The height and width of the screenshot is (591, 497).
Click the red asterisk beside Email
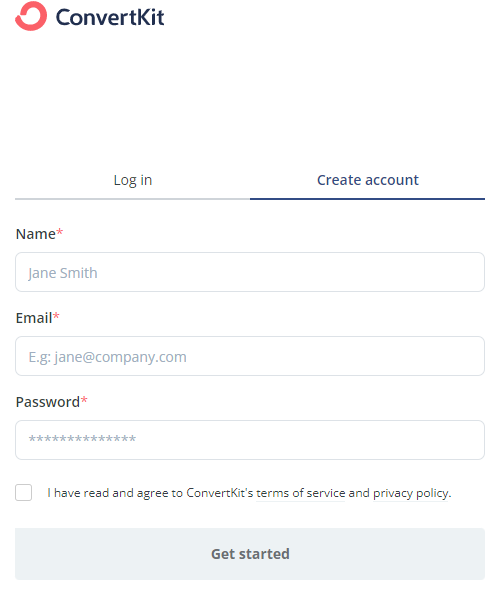[56, 316]
